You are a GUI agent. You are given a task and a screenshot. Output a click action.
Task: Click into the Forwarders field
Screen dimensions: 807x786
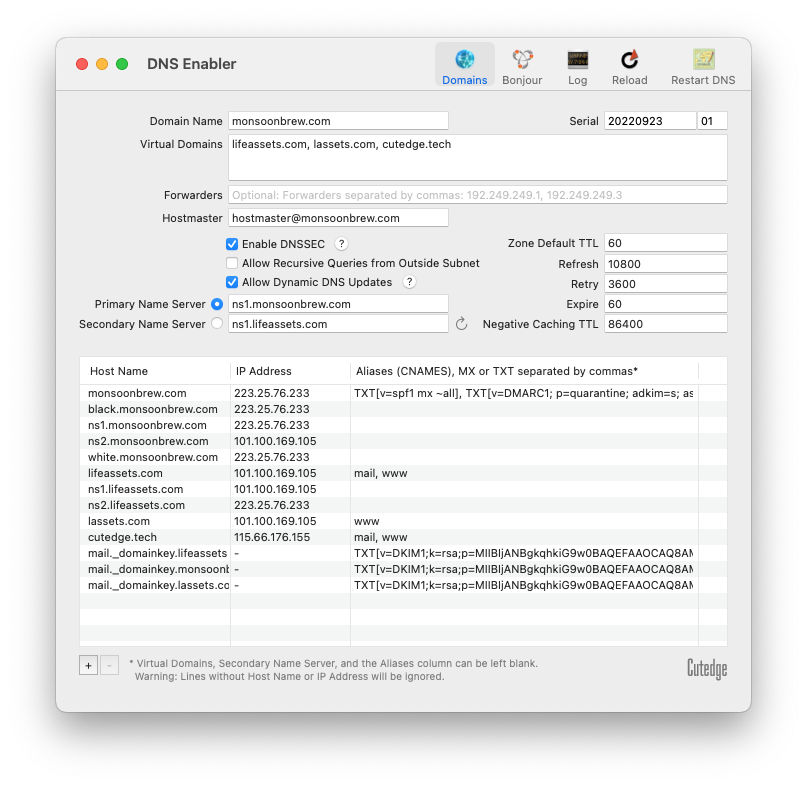477,195
